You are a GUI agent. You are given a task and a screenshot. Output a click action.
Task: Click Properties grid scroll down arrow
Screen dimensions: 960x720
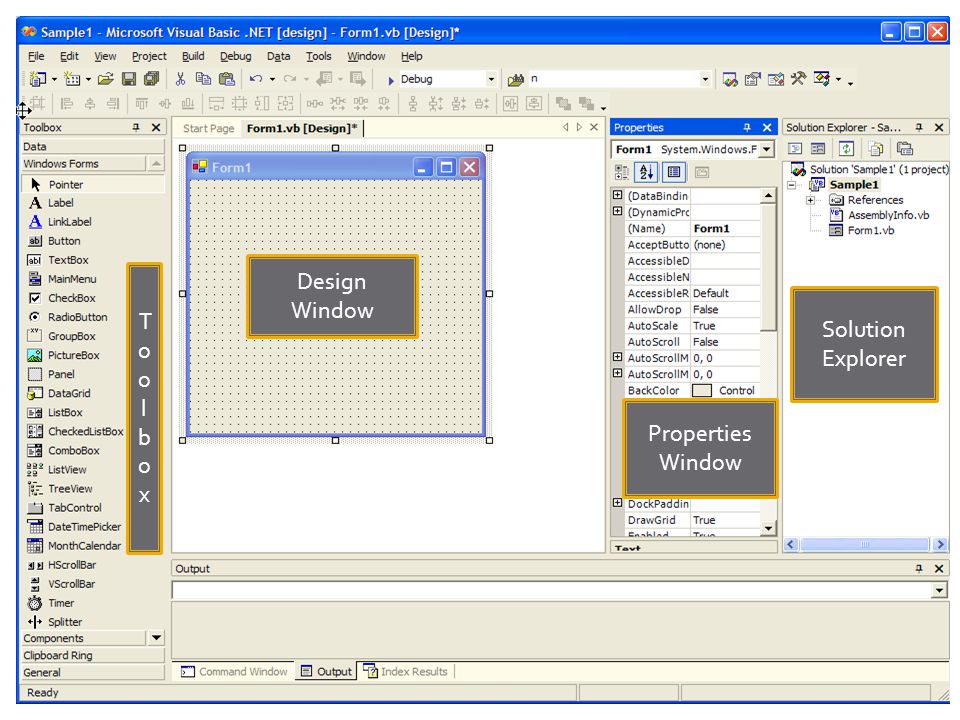pyautogui.click(x=768, y=528)
